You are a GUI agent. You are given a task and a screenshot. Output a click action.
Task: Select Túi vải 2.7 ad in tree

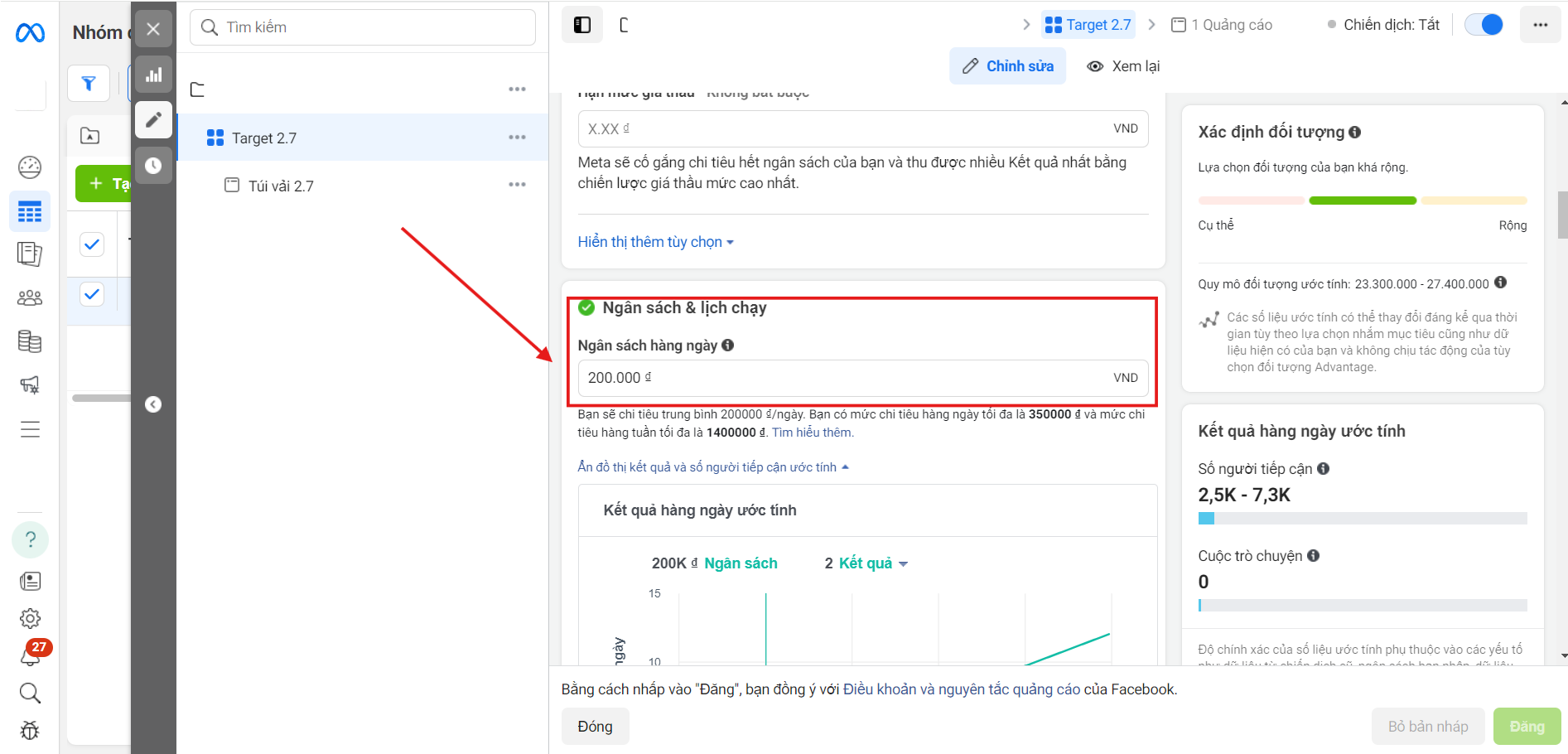pyautogui.click(x=363, y=185)
